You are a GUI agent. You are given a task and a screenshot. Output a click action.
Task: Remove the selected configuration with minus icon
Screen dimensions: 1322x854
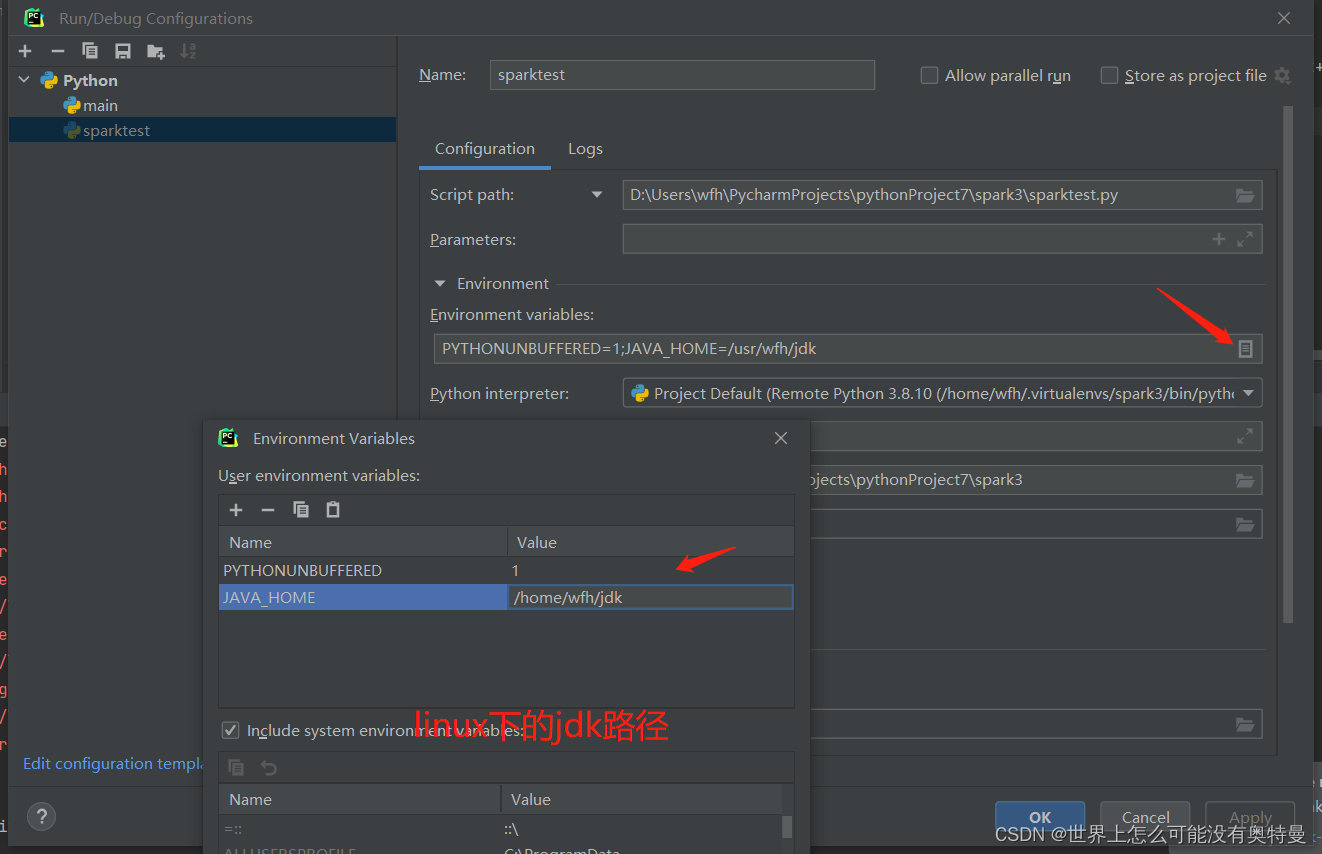click(58, 51)
